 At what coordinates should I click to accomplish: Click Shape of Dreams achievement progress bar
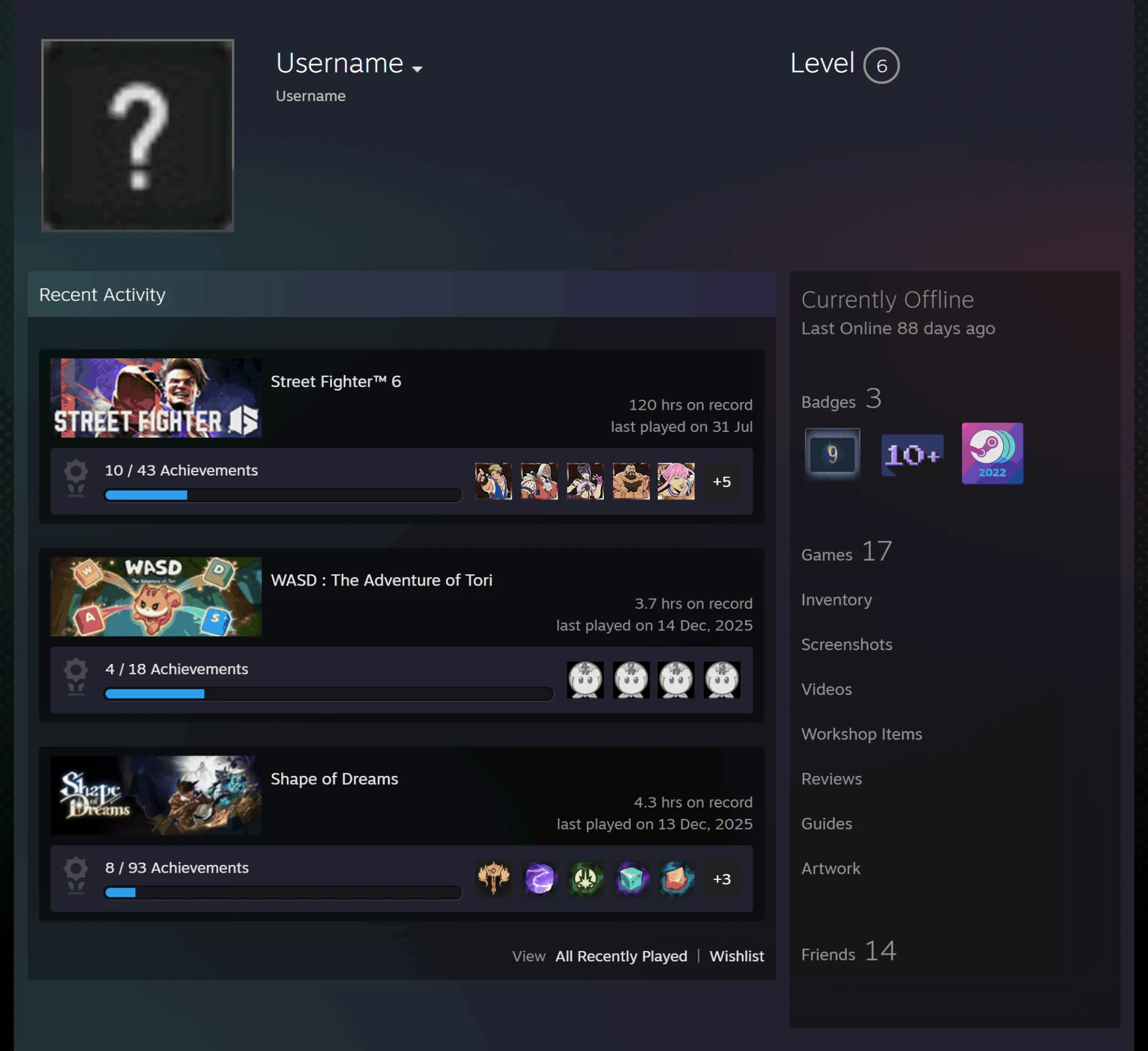pos(283,892)
